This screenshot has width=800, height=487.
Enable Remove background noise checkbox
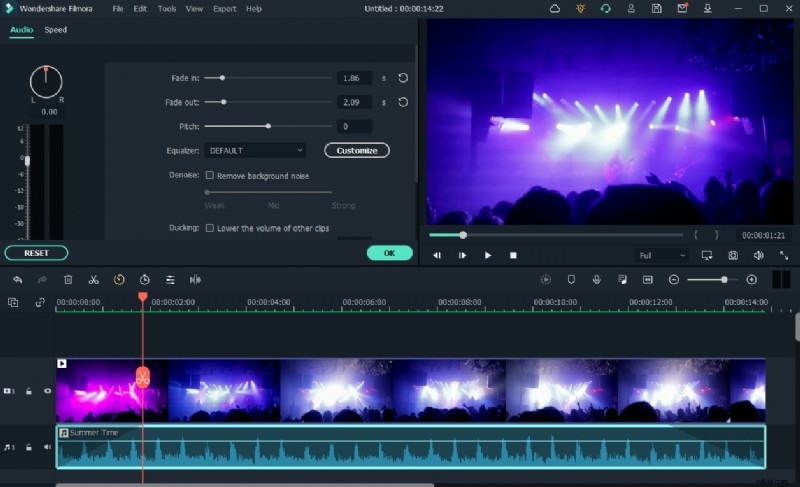point(210,175)
